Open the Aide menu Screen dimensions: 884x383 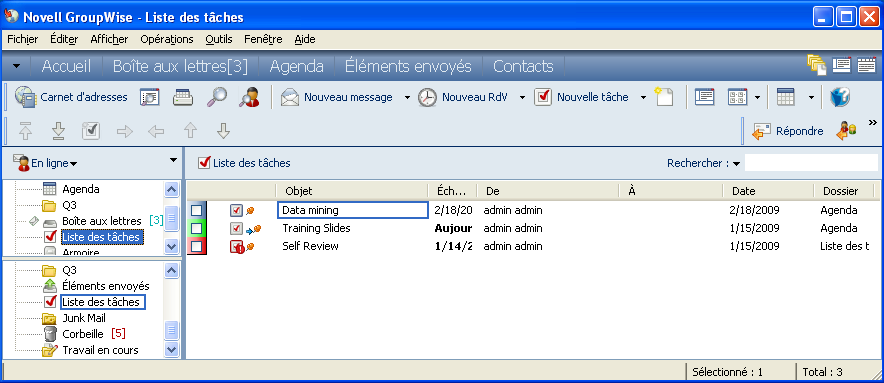(x=305, y=39)
